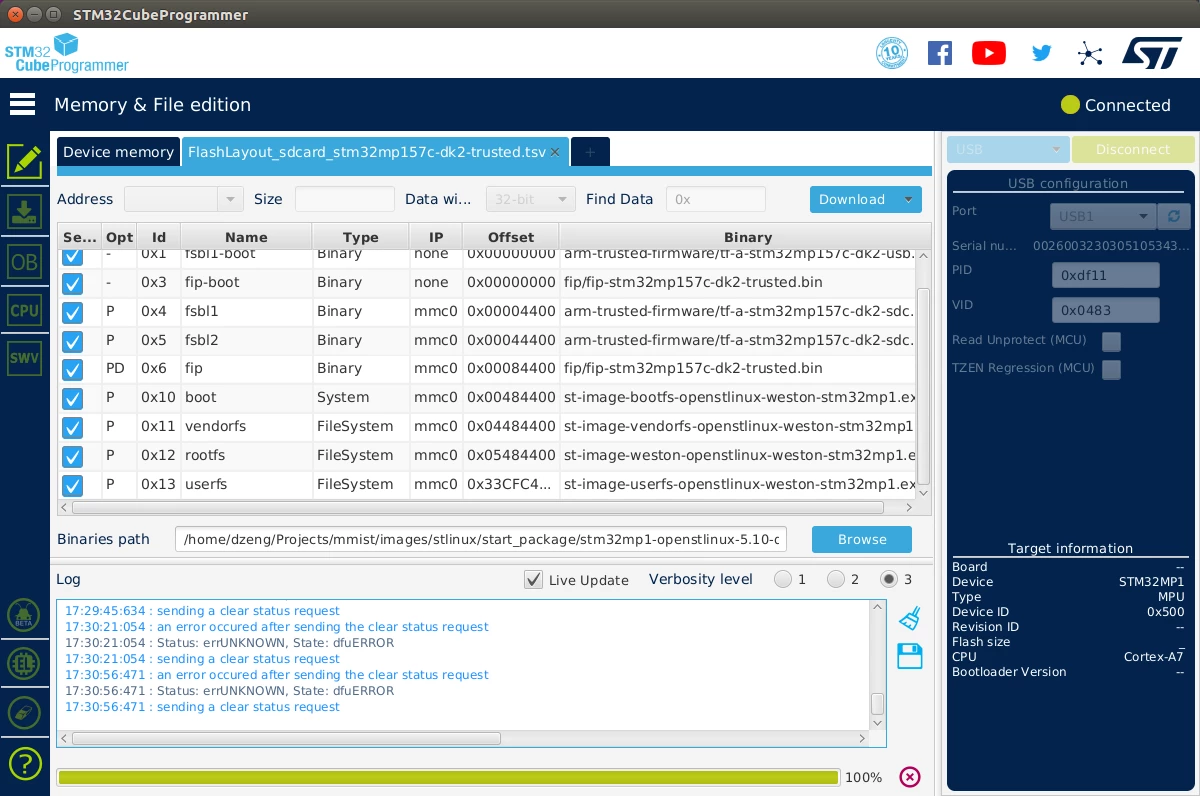Click the Browse button
The height and width of the screenshot is (796, 1200).
pyautogui.click(x=862, y=539)
